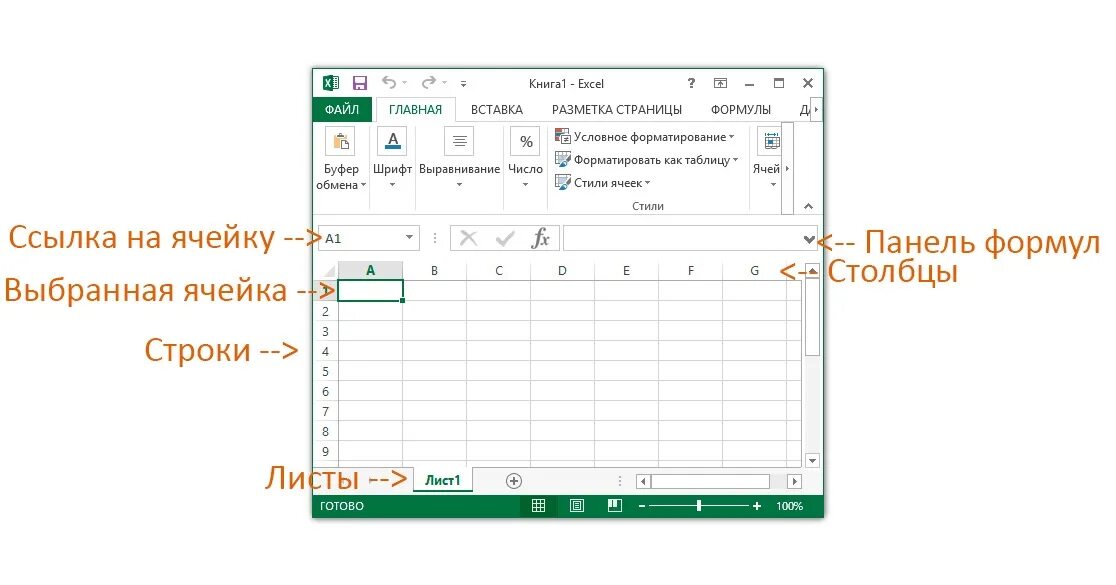The image size is (1116, 585).
Task: Click horizontal scrollbar left arrow
Action: pyautogui.click(x=643, y=482)
